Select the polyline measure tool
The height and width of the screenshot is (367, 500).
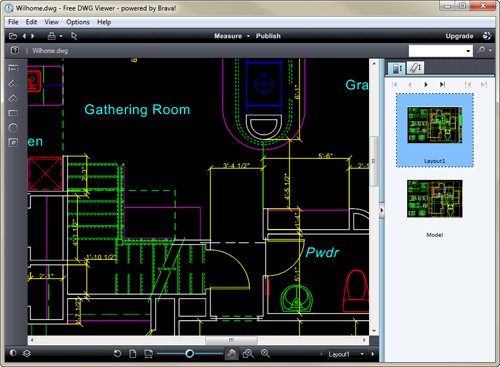point(13,83)
